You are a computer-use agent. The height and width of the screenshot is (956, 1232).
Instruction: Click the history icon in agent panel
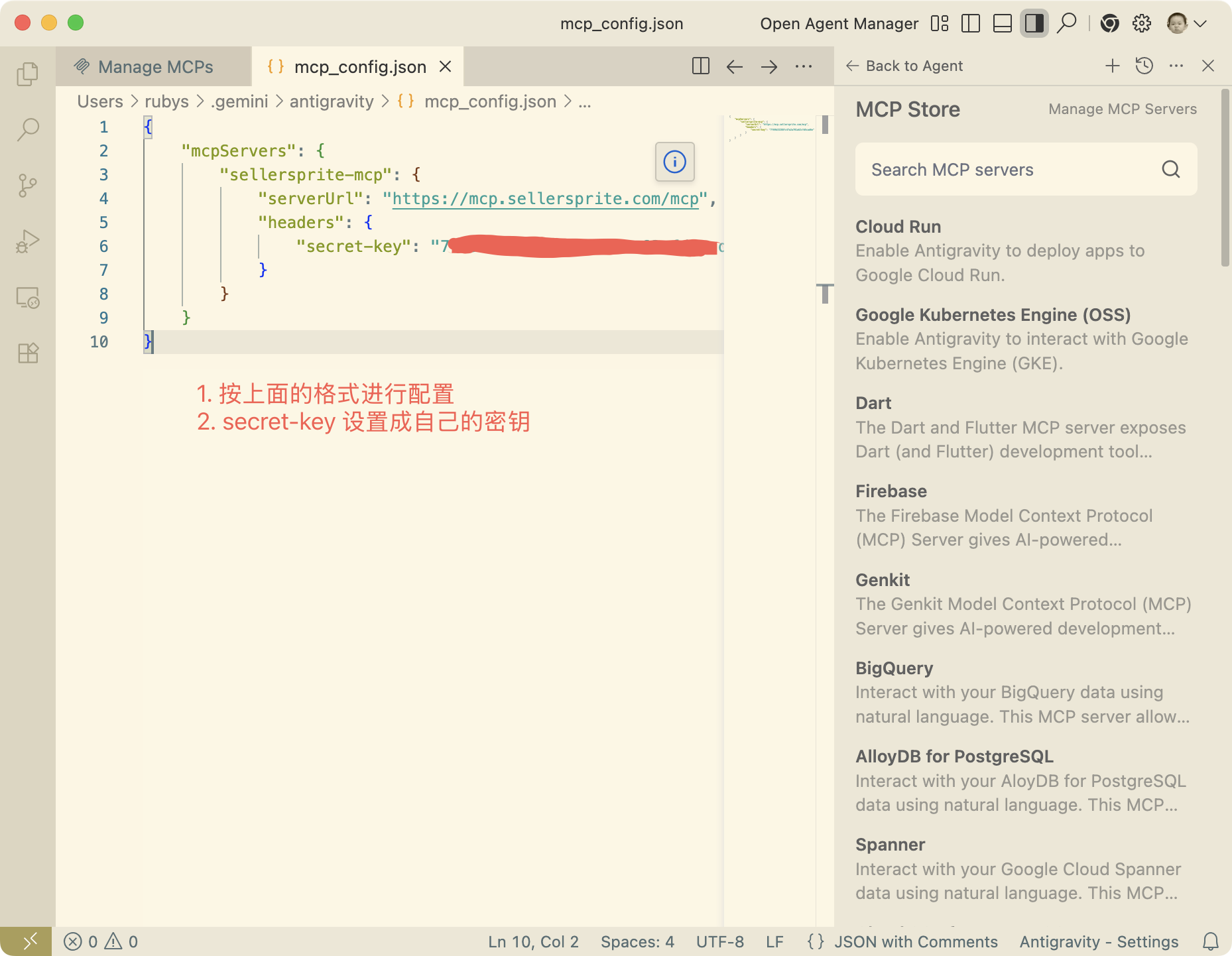click(x=1144, y=66)
